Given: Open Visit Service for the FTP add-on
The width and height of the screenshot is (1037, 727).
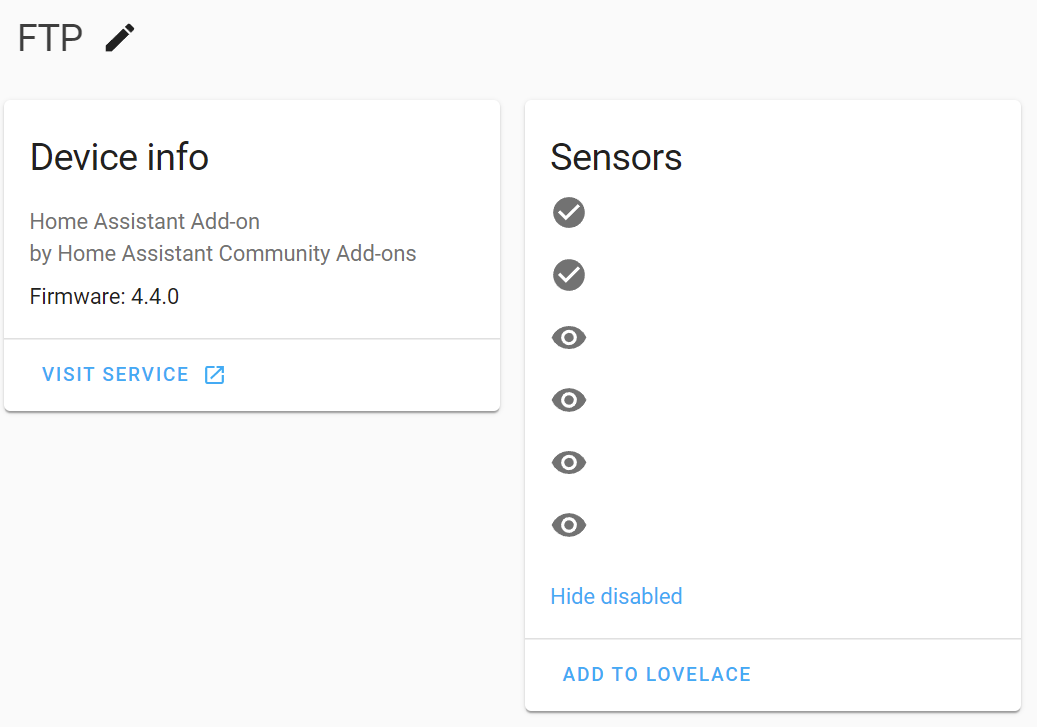Looking at the screenshot, I should click(115, 374).
